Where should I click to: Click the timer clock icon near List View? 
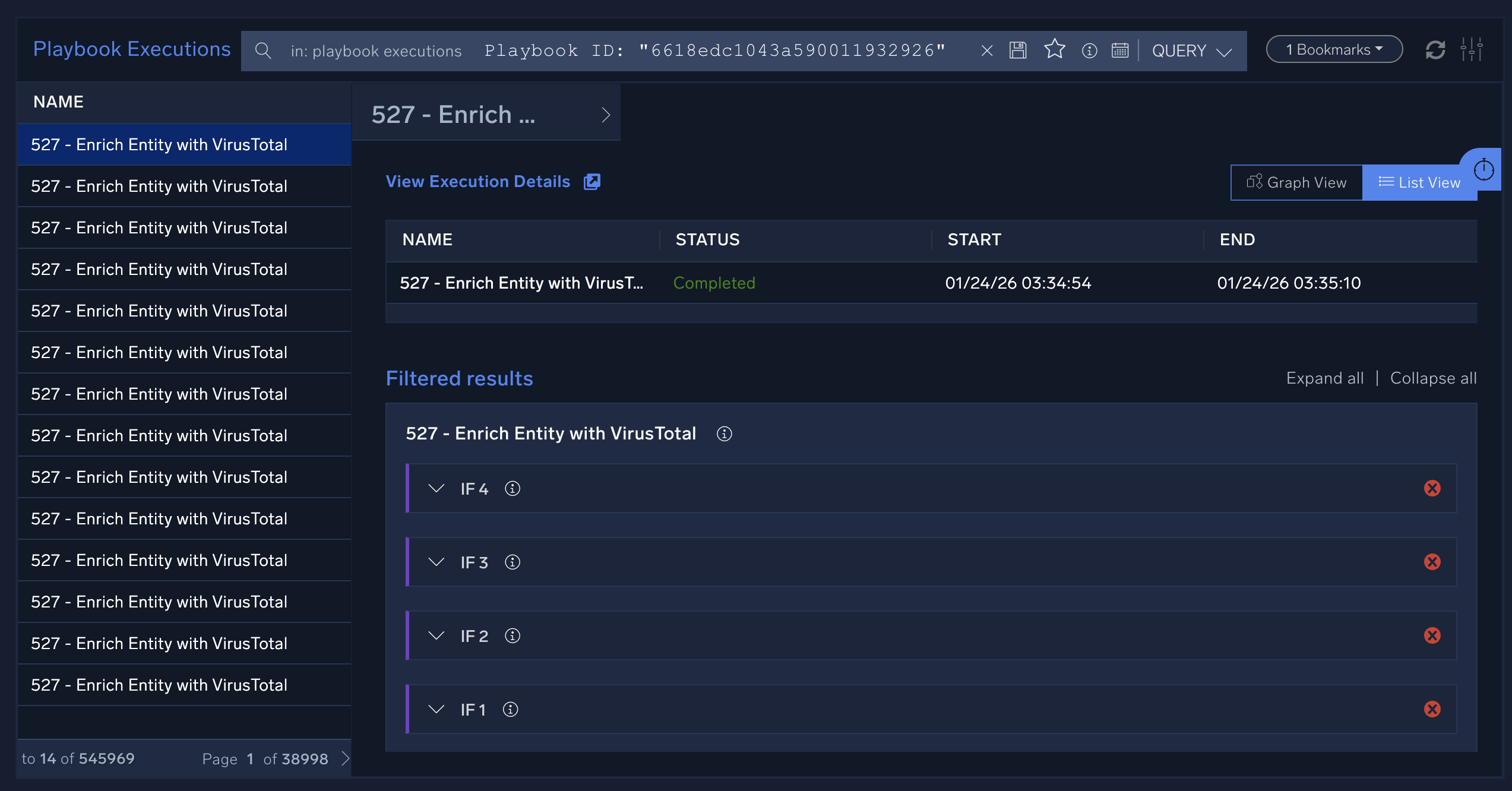[x=1483, y=170]
